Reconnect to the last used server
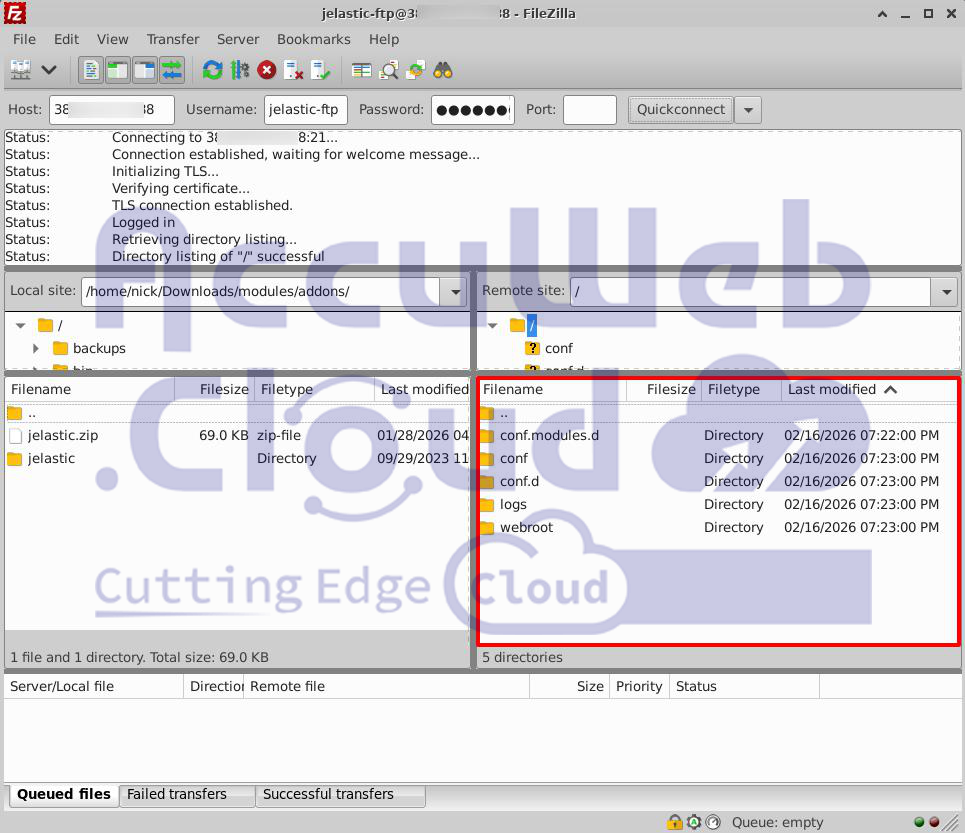The width and height of the screenshot is (965, 833). coord(320,70)
